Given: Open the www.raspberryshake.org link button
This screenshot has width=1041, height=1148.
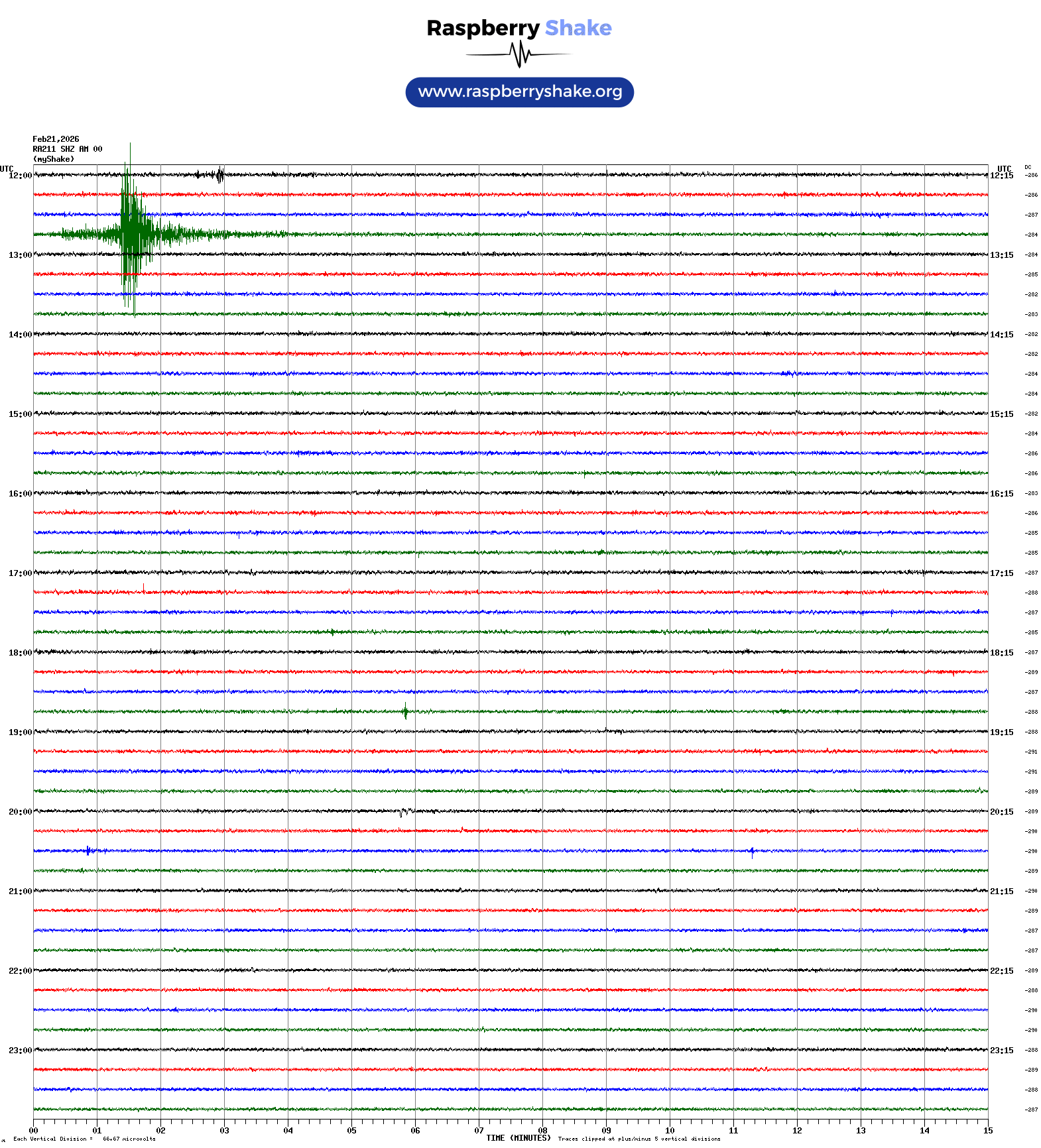Looking at the screenshot, I should [x=520, y=92].
